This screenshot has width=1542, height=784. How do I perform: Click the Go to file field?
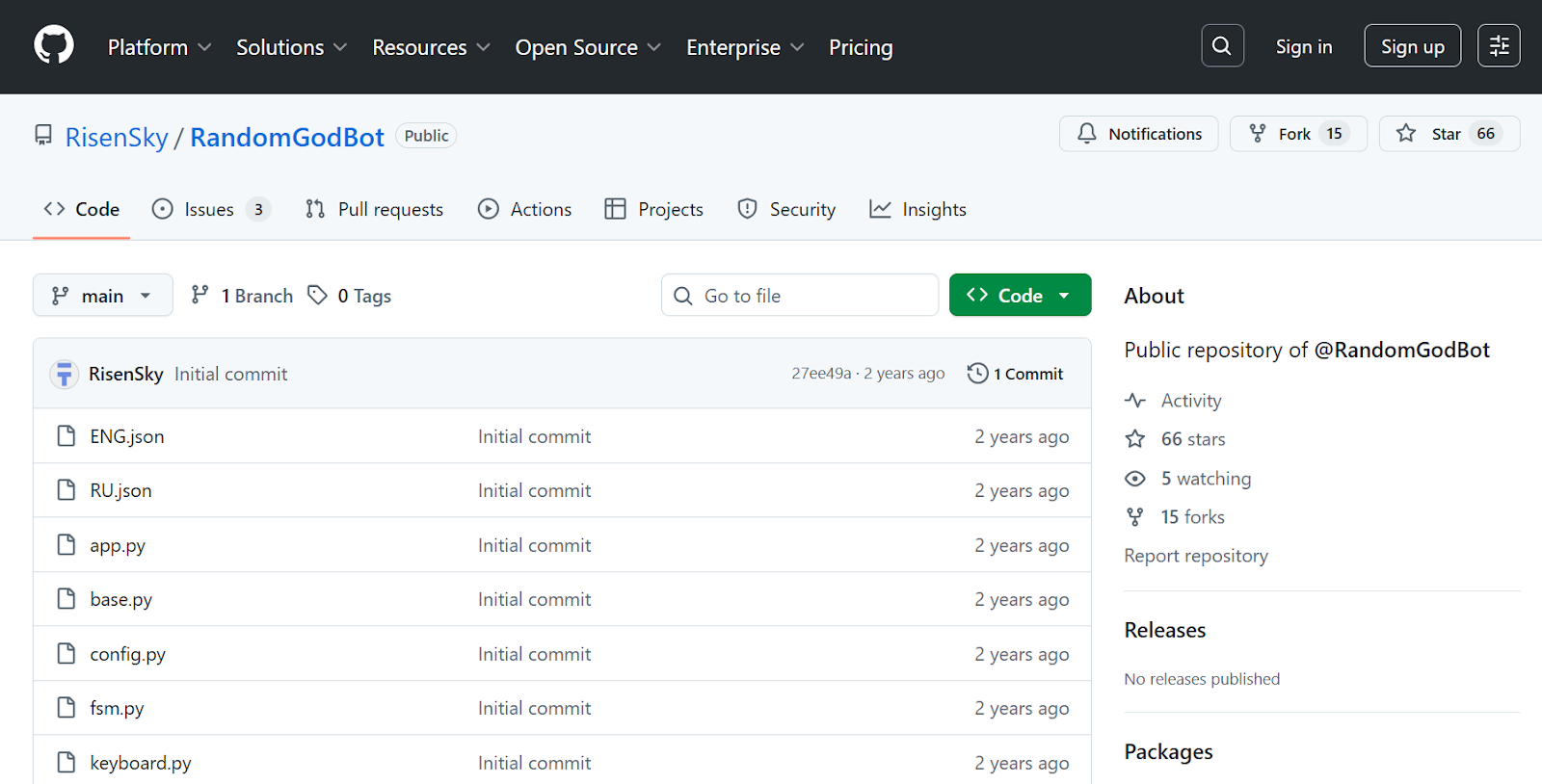[800, 296]
